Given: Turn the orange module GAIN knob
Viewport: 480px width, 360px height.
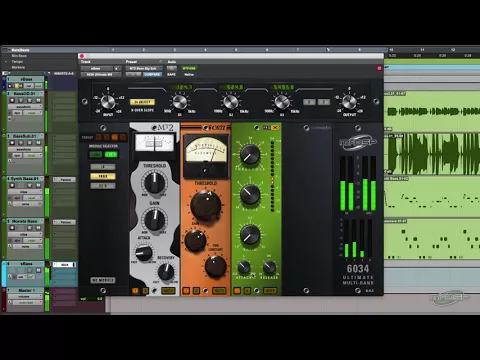Looking at the screenshot, I should 195,240.
